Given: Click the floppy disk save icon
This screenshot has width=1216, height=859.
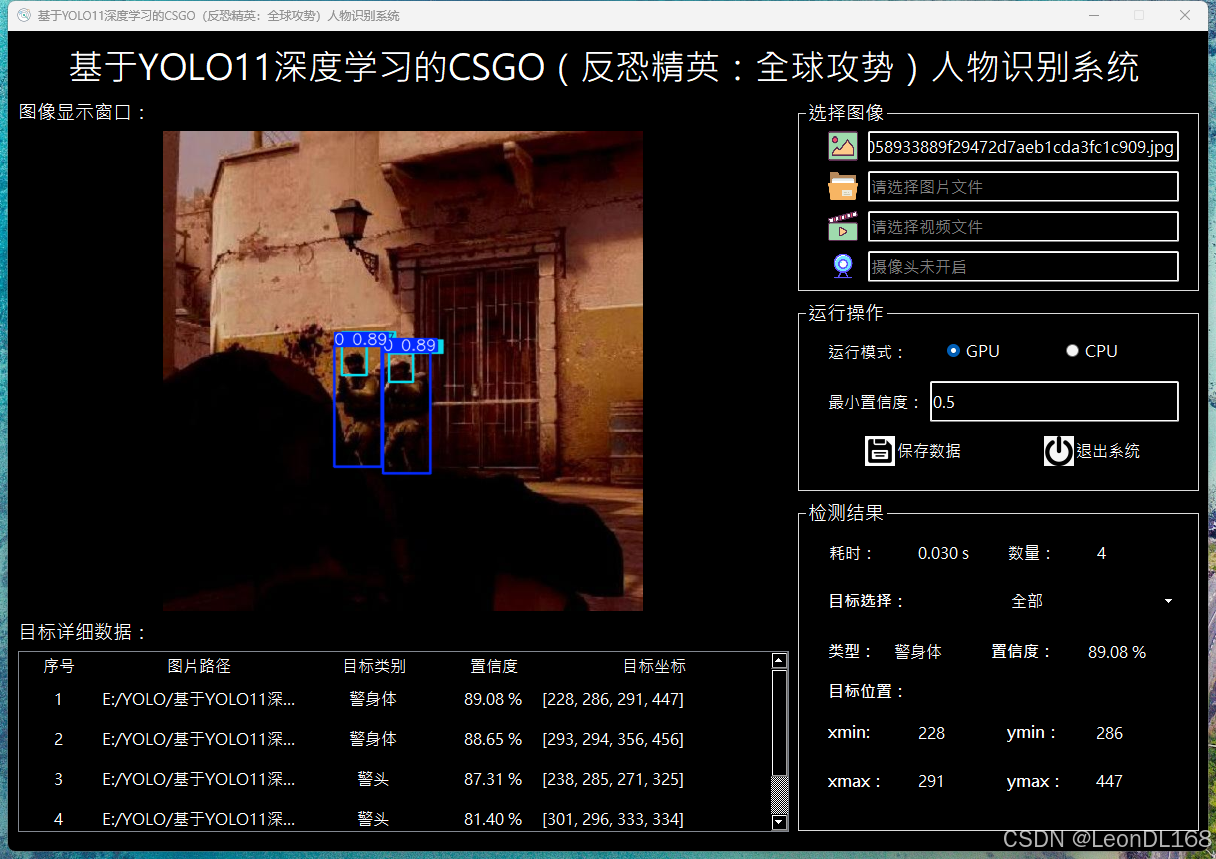Looking at the screenshot, I should click(x=880, y=451).
